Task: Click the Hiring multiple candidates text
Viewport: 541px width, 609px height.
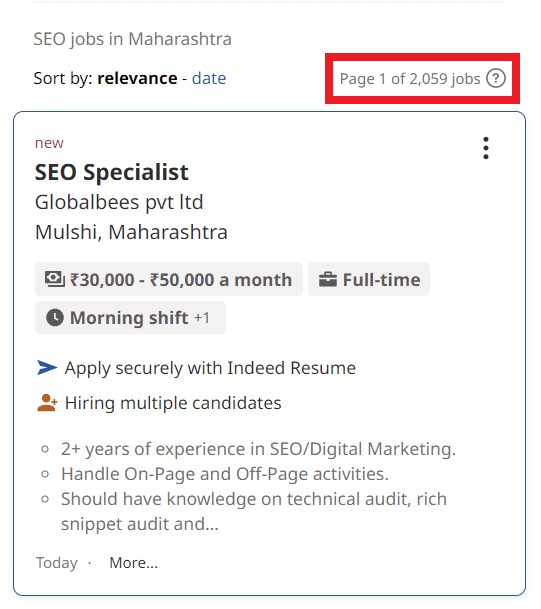Action: 173,403
